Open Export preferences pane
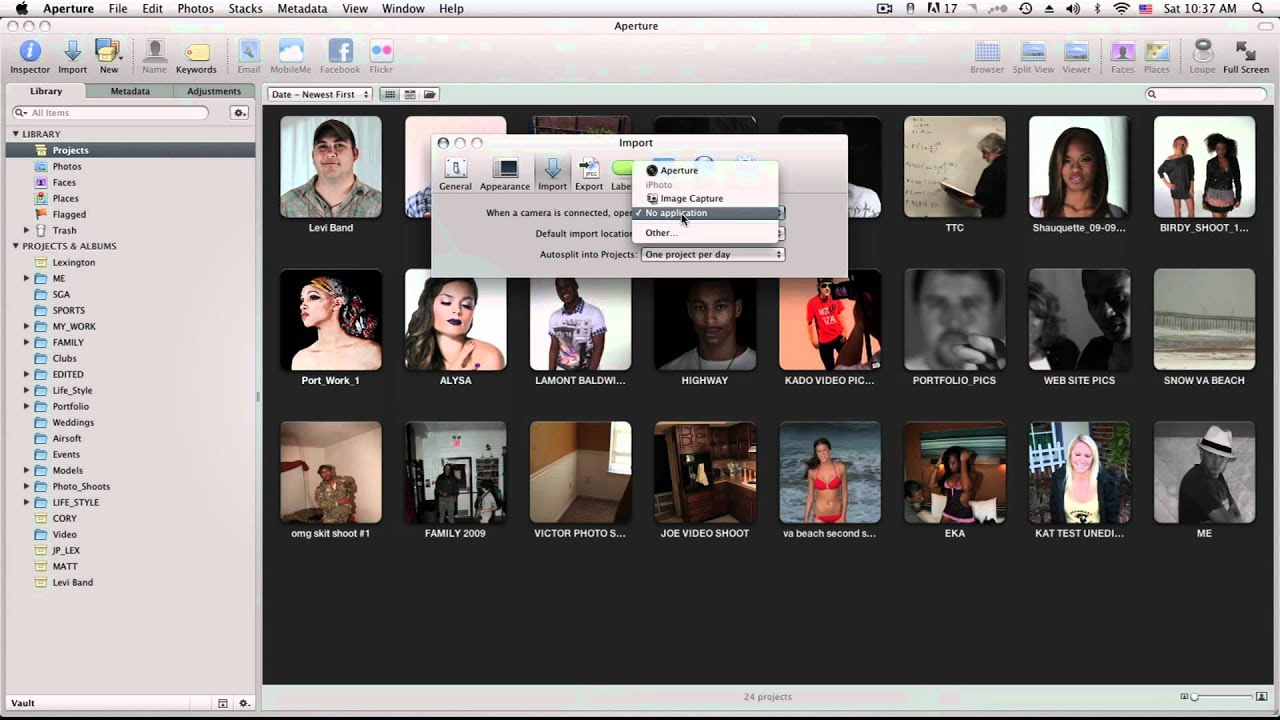Viewport: 1280px width, 720px height. (x=589, y=173)
